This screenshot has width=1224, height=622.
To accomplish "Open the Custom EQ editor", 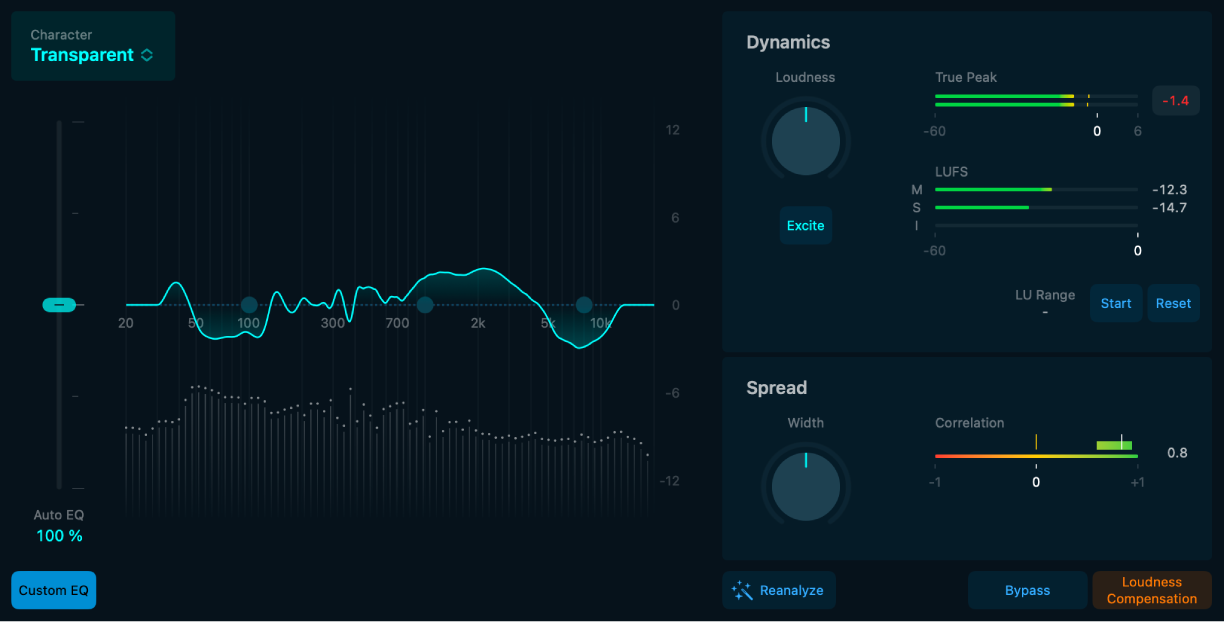I will coord(53,590).
